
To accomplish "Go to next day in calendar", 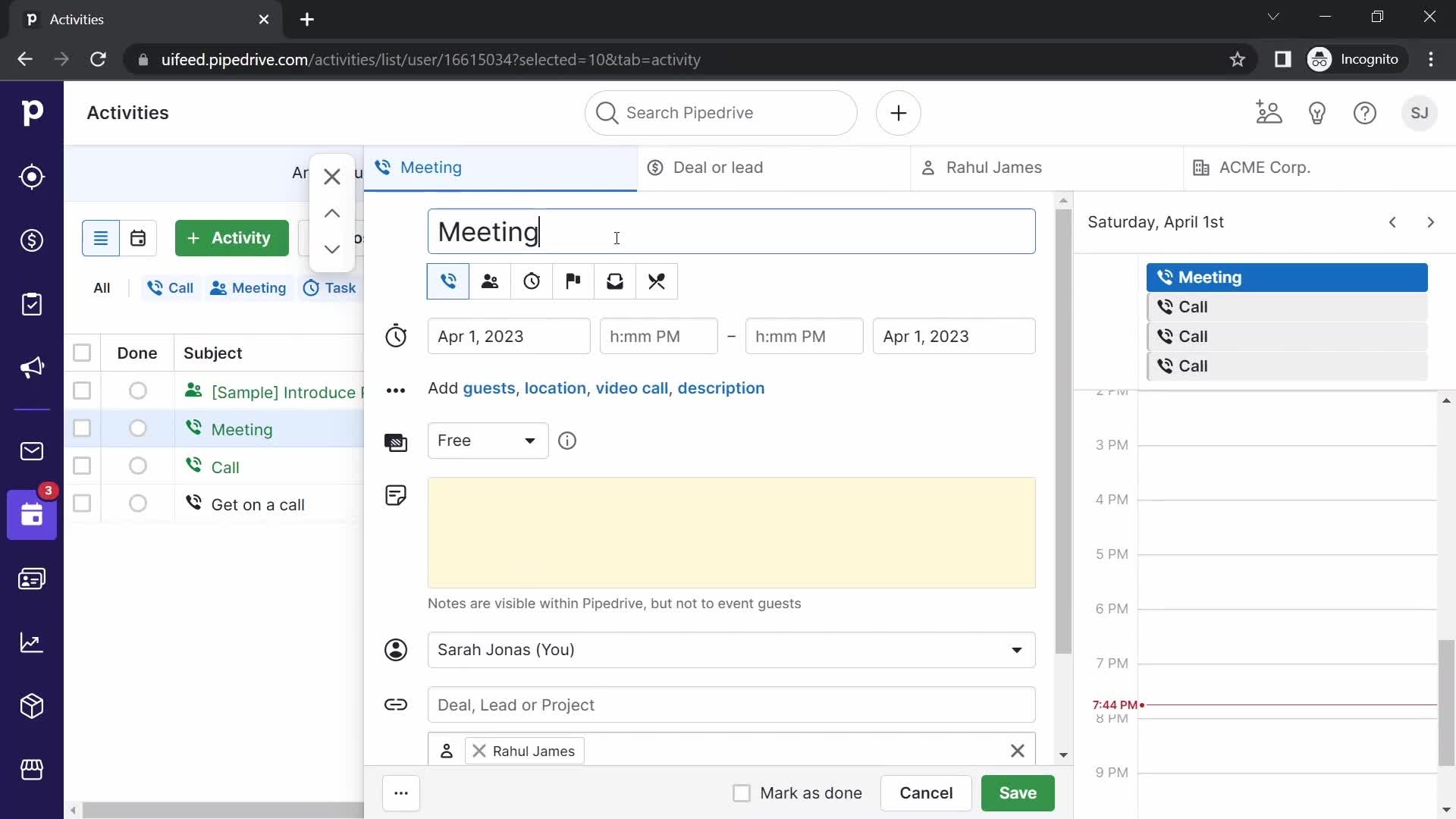I will point(1431,222).
